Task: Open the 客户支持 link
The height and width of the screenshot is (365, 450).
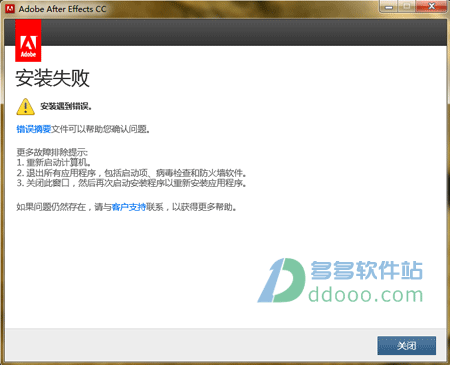Action: (129, 207)
